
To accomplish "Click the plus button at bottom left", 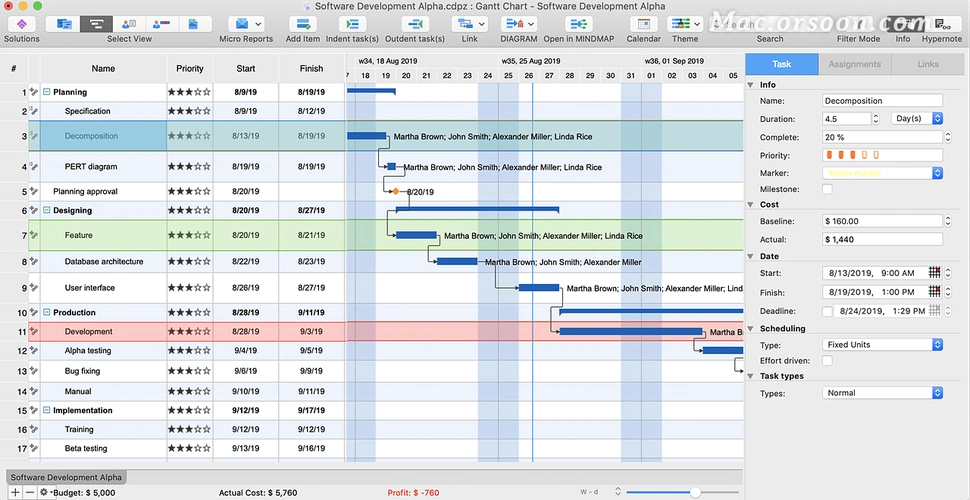I will [x=15, y=493].
